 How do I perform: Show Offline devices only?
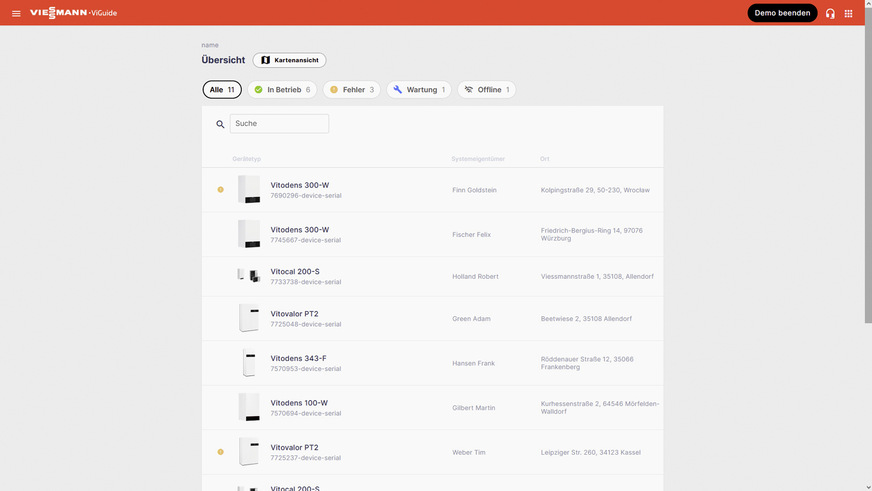point(487,90)
